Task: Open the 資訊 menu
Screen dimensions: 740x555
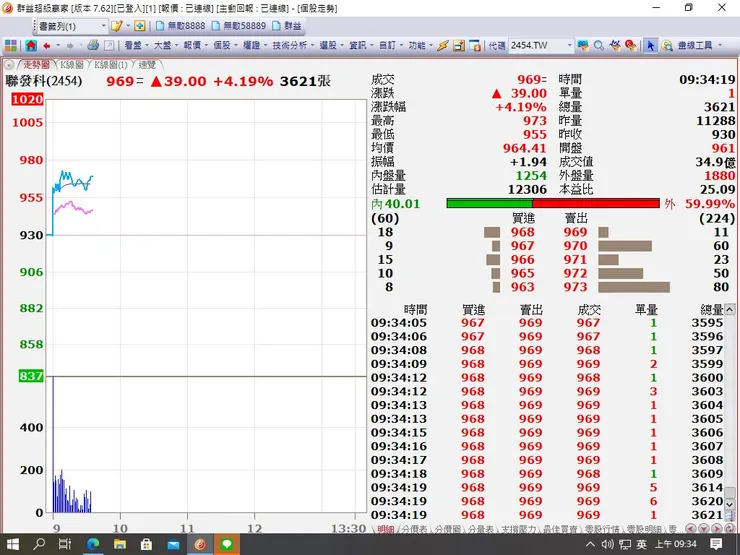Action: [x=361, y=46]
